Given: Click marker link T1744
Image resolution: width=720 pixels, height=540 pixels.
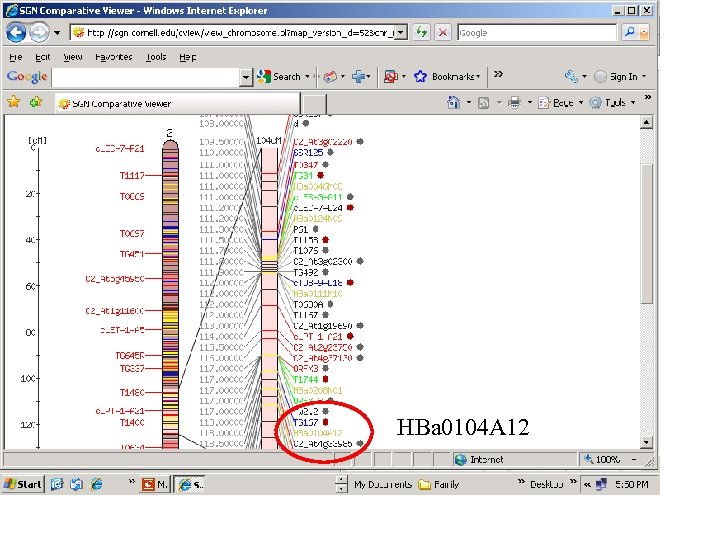Looking at the screenshot, I should coord(306,379).
